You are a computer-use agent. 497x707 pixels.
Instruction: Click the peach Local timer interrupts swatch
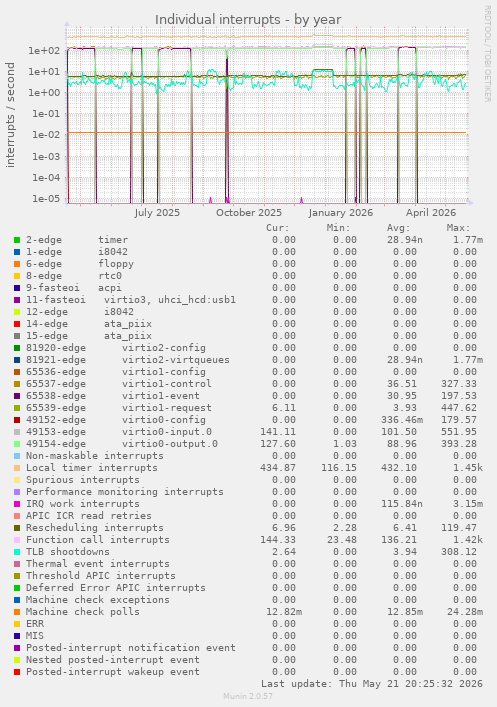pyautogui.click(x=17, y=468)
